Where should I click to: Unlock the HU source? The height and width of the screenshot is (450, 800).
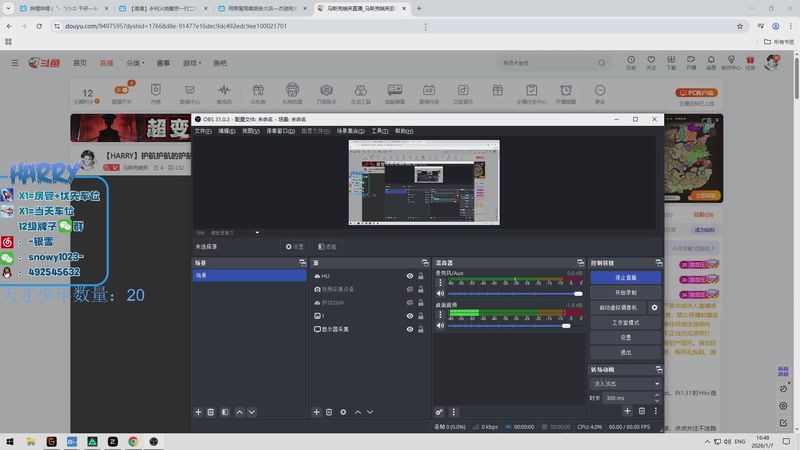point(421,276)
